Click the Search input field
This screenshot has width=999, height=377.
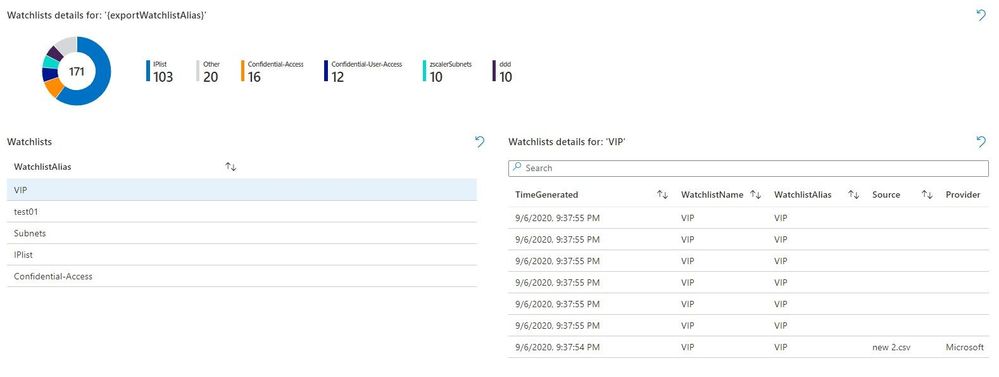pyautogui.click(x=748, y=168)
